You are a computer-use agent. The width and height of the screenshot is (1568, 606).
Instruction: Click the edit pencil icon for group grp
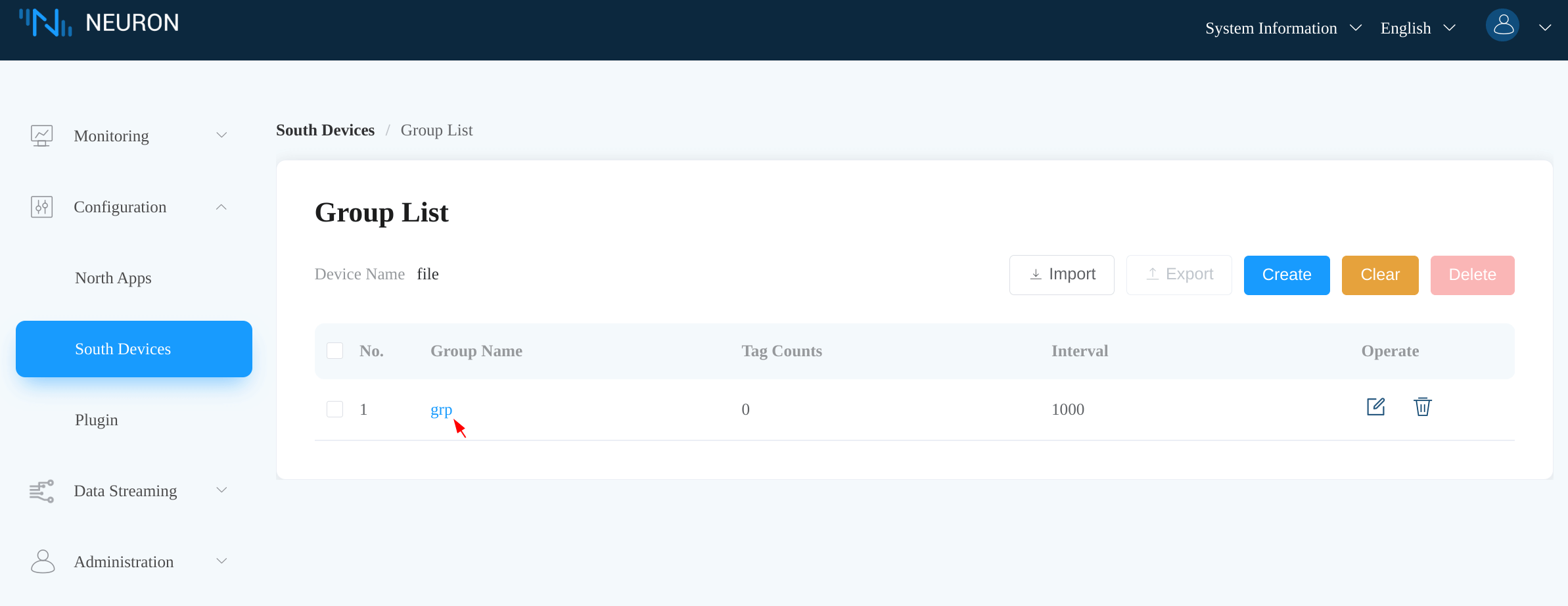click(x=1375, y=407)
